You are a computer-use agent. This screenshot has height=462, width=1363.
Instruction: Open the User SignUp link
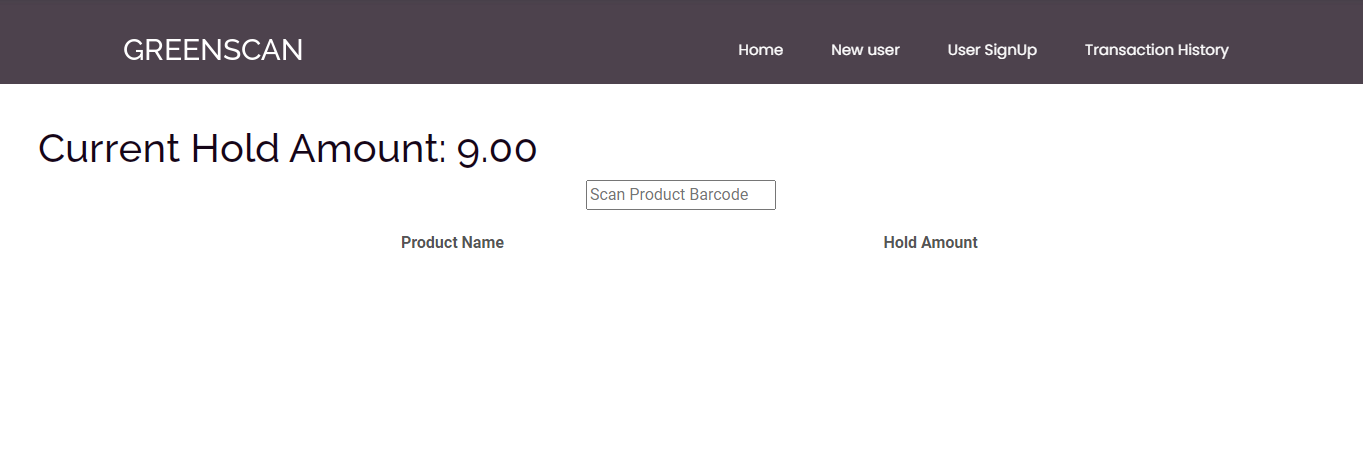point(992,50)
